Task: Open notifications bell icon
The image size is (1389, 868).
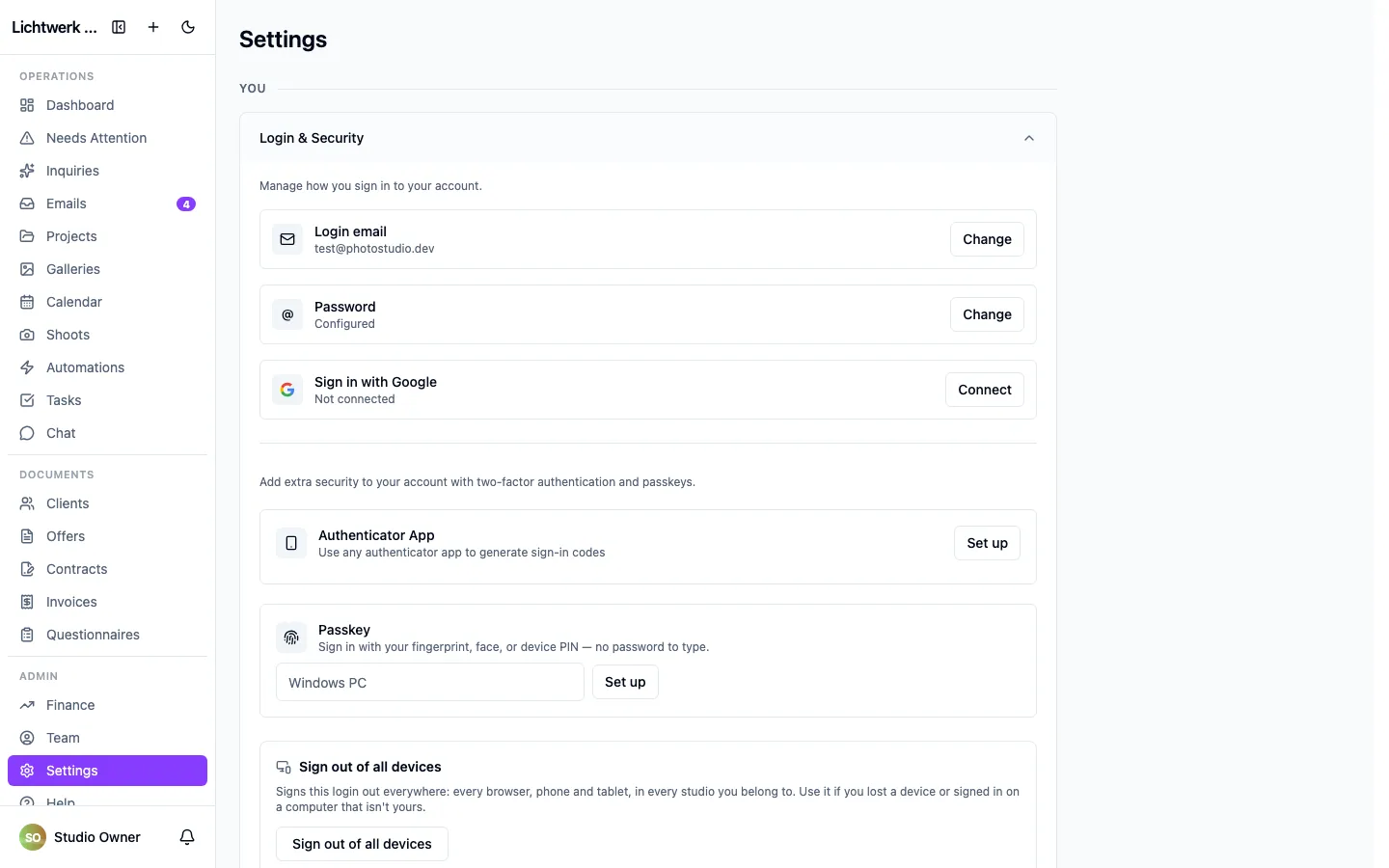Action: (187, 837)
